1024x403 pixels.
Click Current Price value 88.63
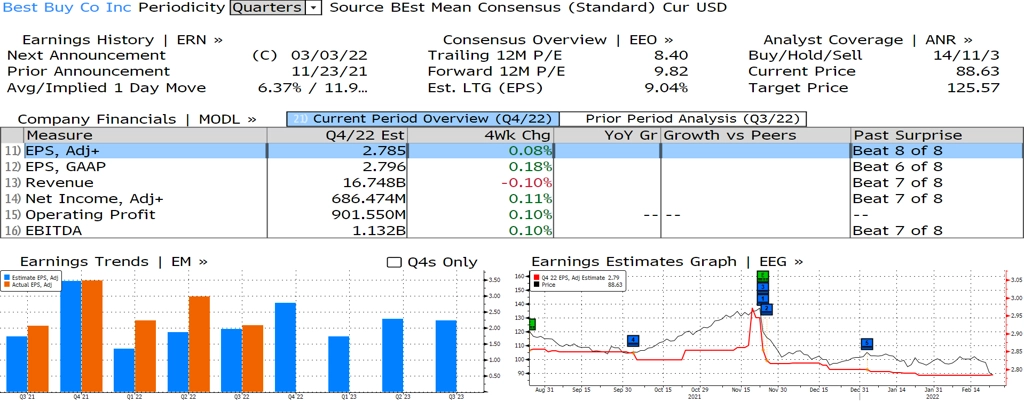pos(980,71)
